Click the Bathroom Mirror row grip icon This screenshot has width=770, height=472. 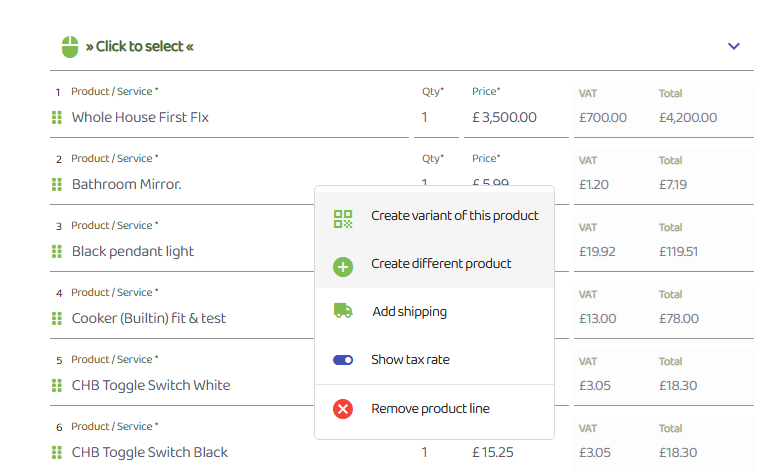click(57, 184)
